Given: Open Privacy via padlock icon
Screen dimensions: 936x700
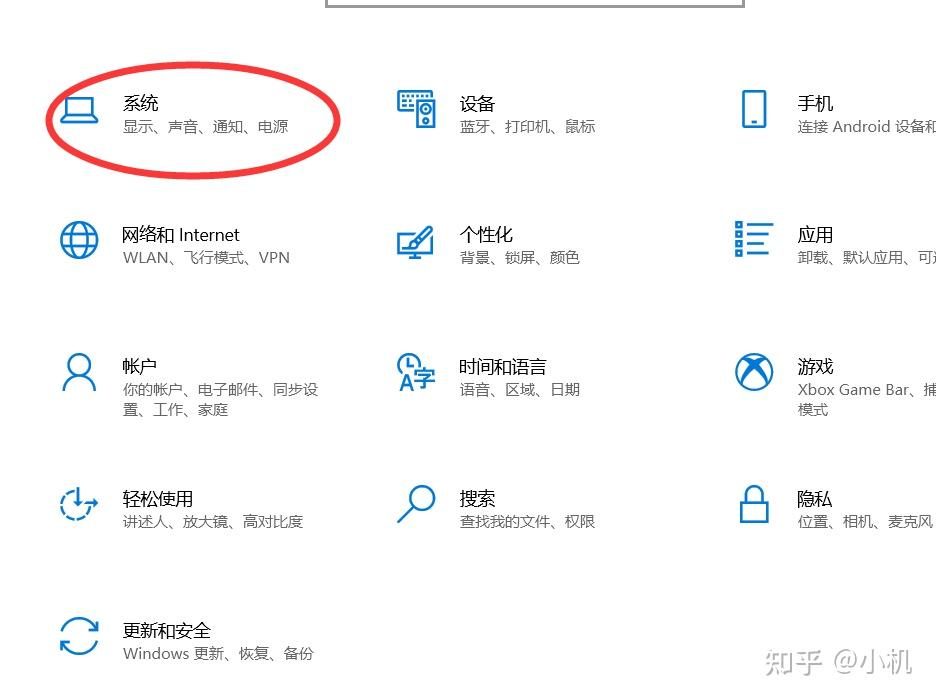Looking at the screenshot, I should (753, 504).
